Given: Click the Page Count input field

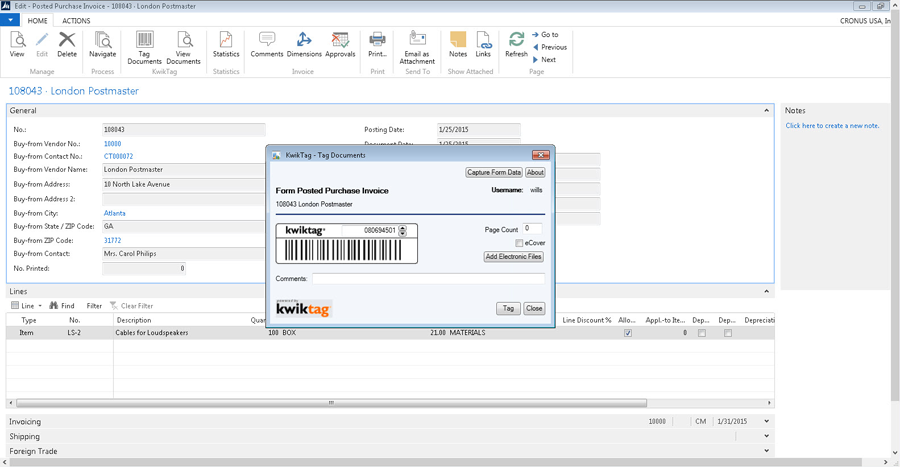Looking at the screenshot, I should tap(532, 229).
